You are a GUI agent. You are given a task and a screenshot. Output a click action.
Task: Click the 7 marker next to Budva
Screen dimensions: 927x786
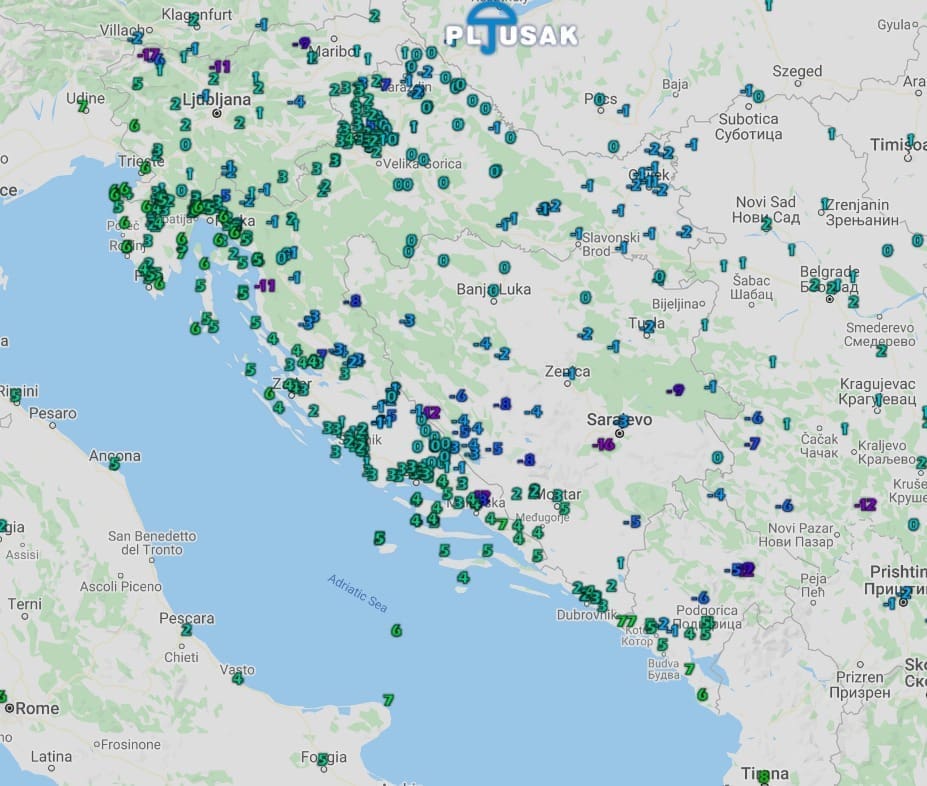click(x=688, y=669)
